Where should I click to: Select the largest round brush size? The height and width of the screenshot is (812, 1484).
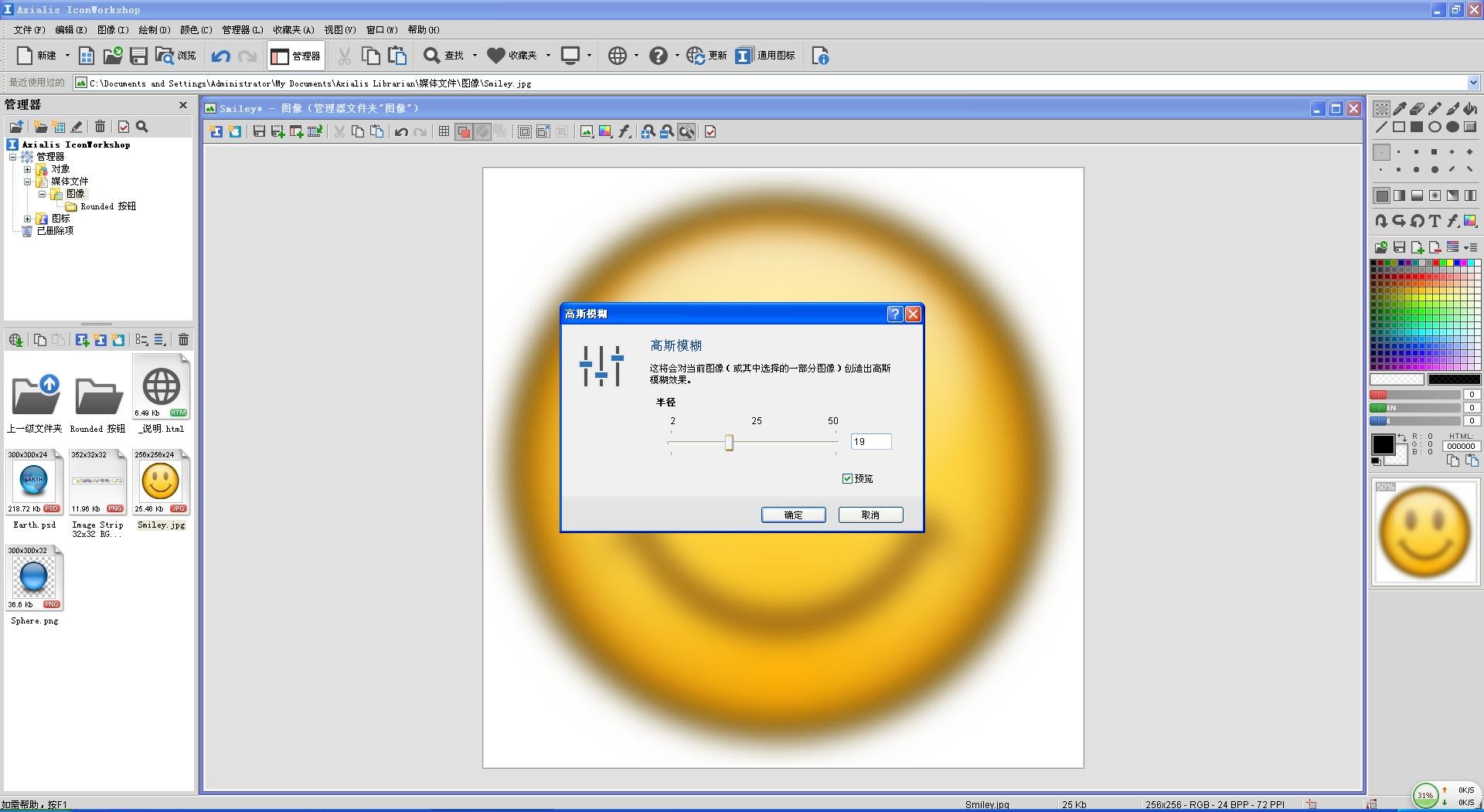pos(1435,170)
